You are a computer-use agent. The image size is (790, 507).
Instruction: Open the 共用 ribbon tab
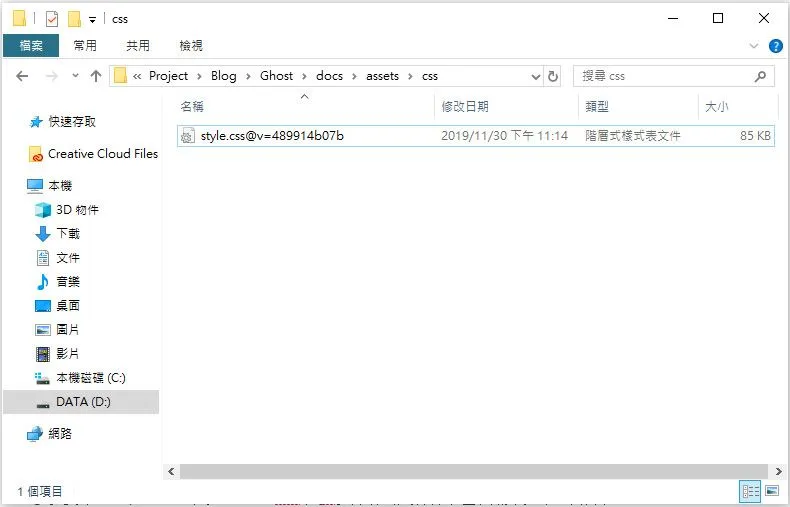[x=137, y=46]
